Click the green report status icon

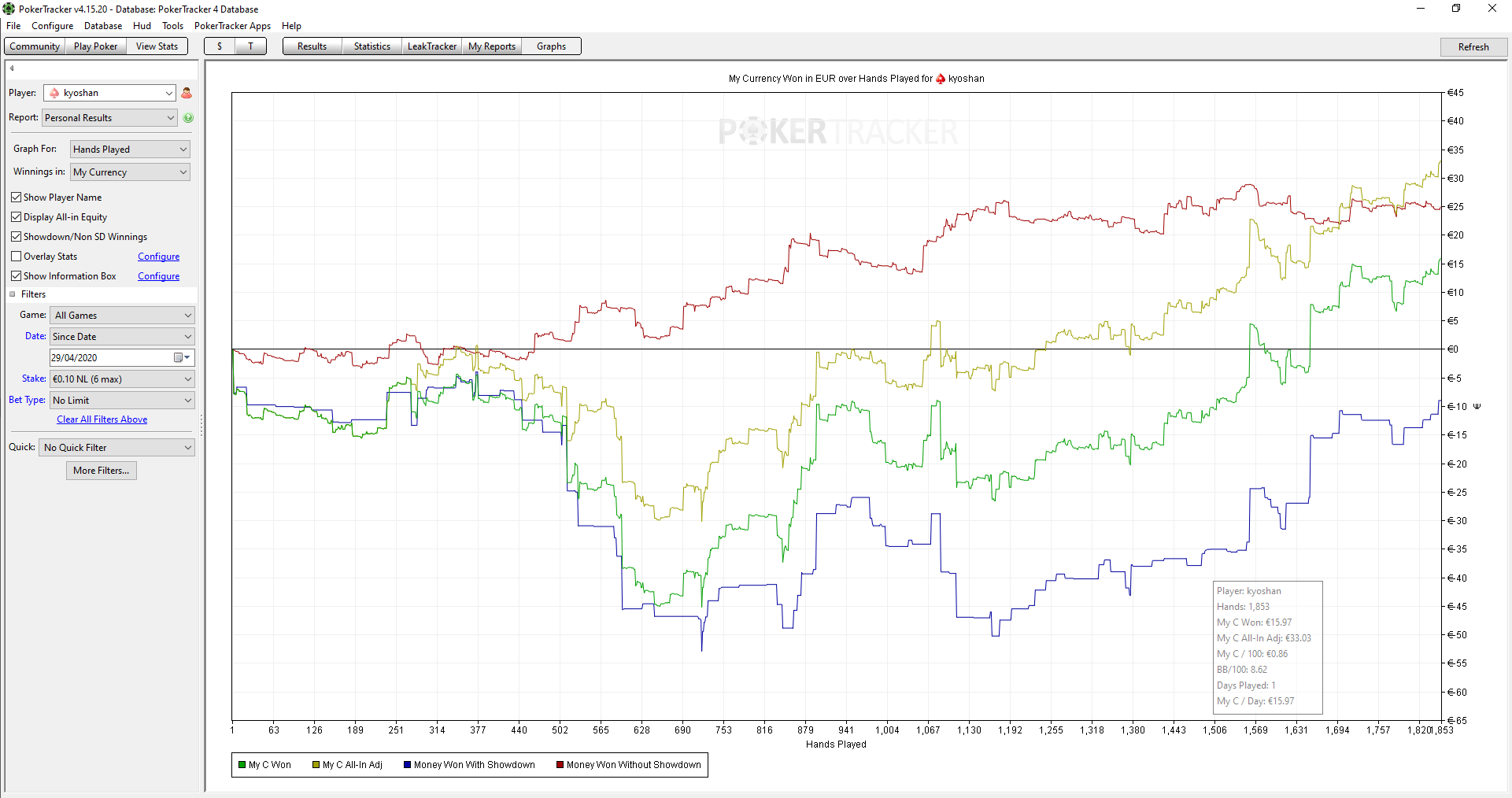point(188,118)
